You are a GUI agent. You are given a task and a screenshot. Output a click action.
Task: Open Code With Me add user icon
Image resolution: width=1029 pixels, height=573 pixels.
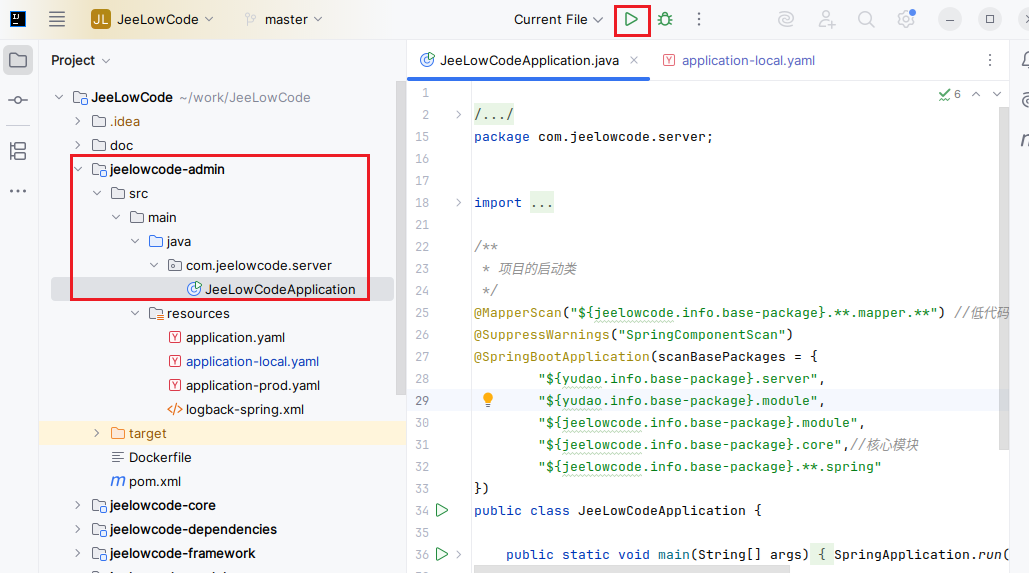[826, 20]
